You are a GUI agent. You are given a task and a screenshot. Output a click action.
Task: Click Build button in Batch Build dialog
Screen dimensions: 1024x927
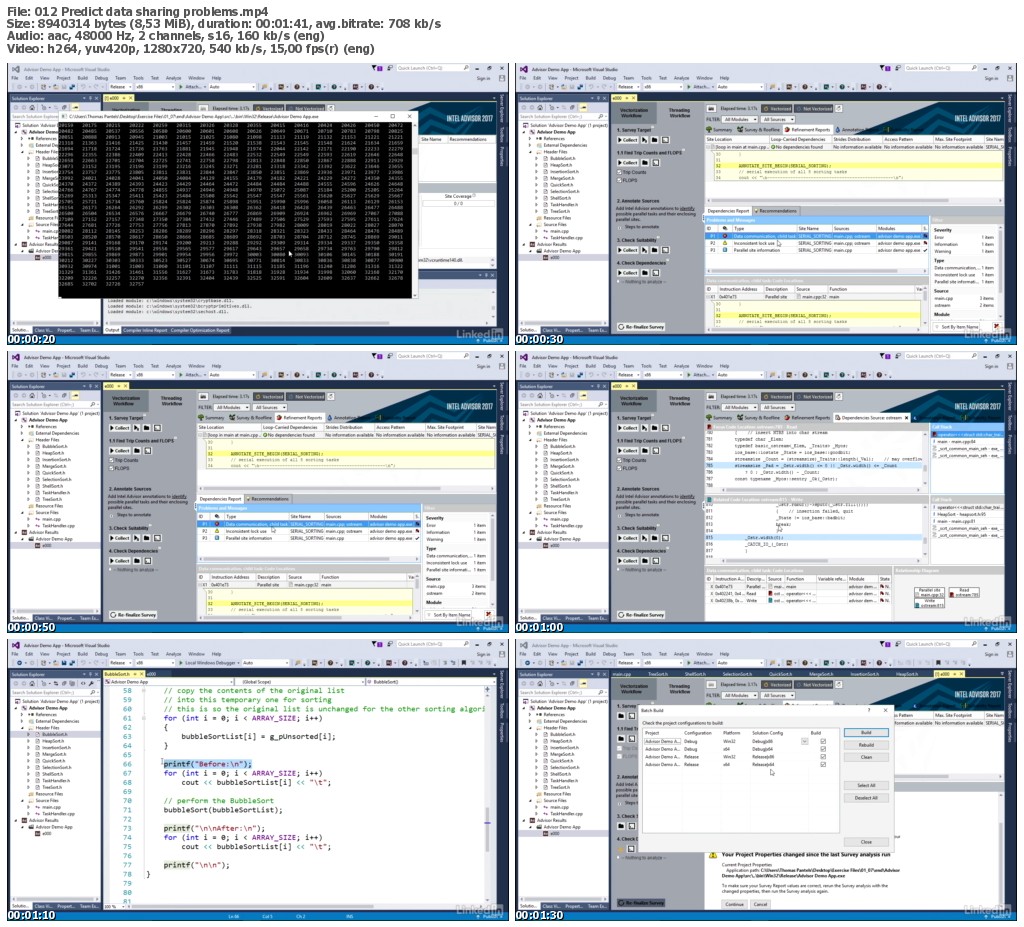(x=866, y=733)
